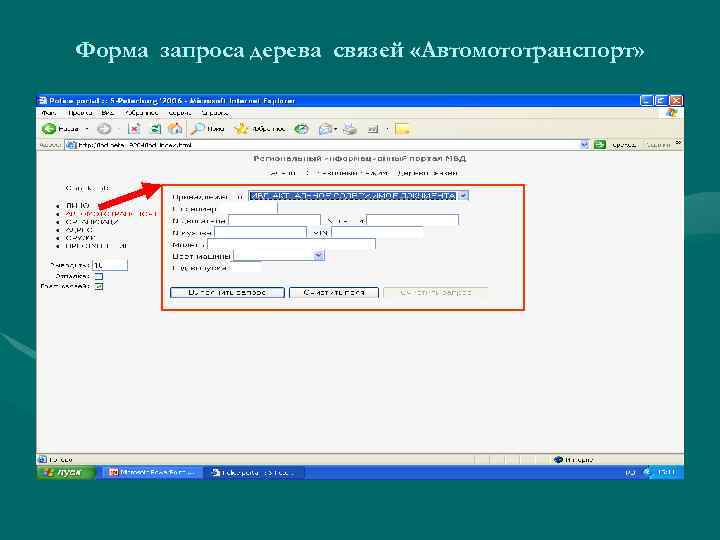Click the Mail envelope icon
720x540 pixels.
(325, 129)
